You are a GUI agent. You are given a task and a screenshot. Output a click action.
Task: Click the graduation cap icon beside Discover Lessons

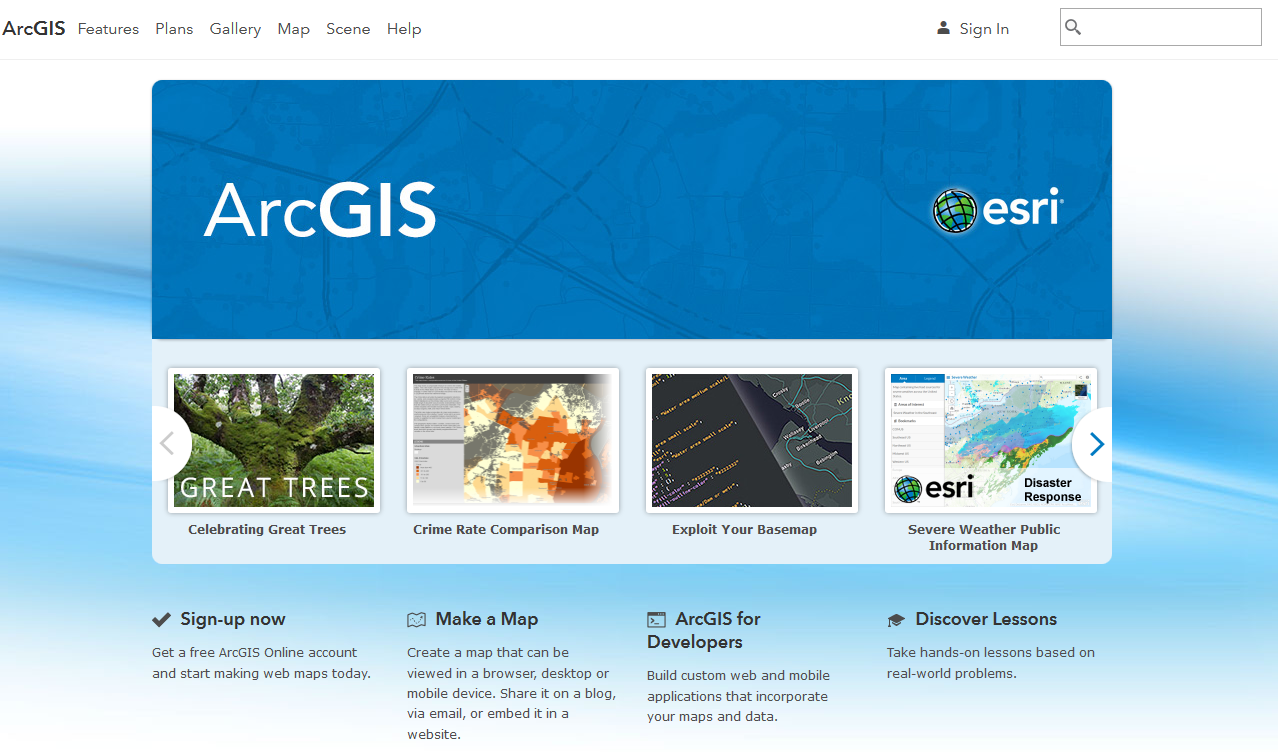pyautogui.click(x=896, y=620)
